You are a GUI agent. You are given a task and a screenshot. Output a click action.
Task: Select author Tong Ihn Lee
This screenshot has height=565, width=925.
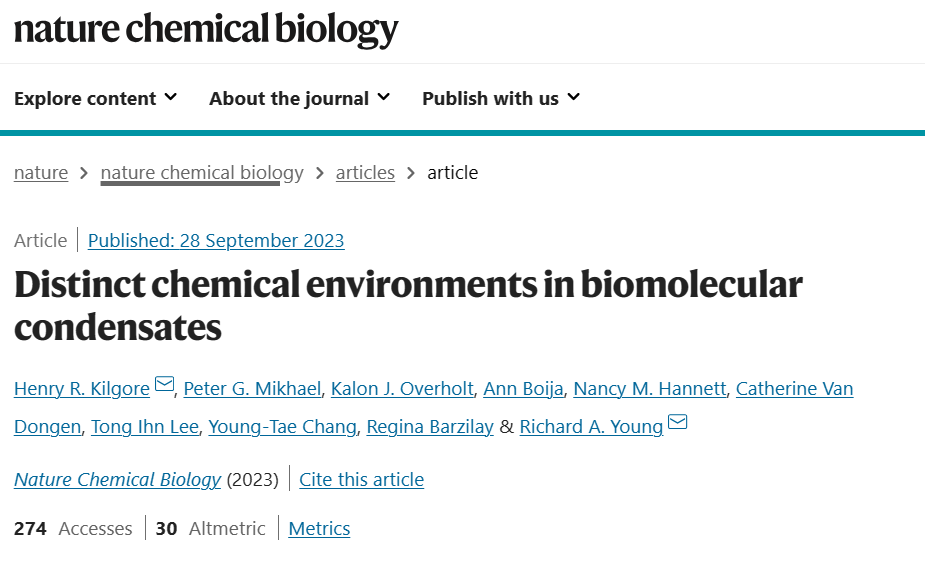145,426
